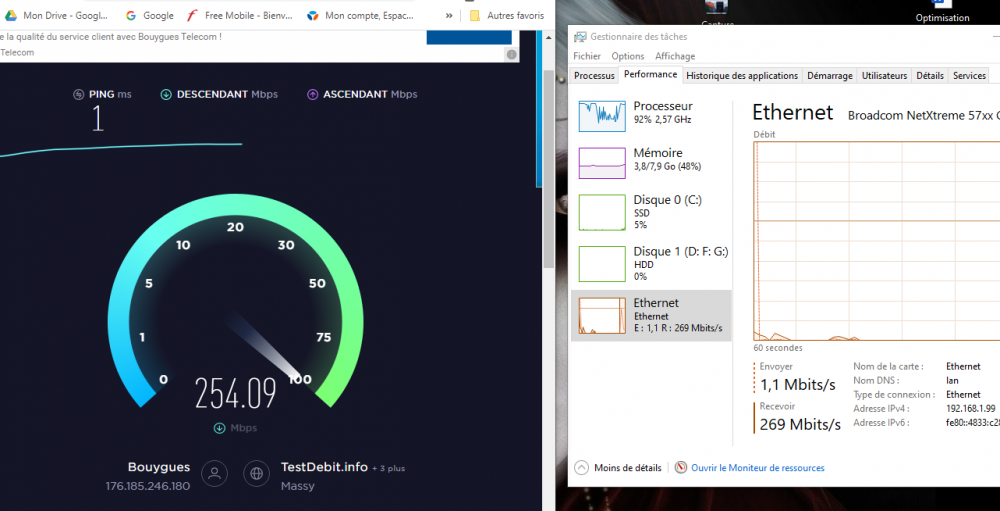
Task: Switch to the Processus tab
Action: [x=594, y=76]
